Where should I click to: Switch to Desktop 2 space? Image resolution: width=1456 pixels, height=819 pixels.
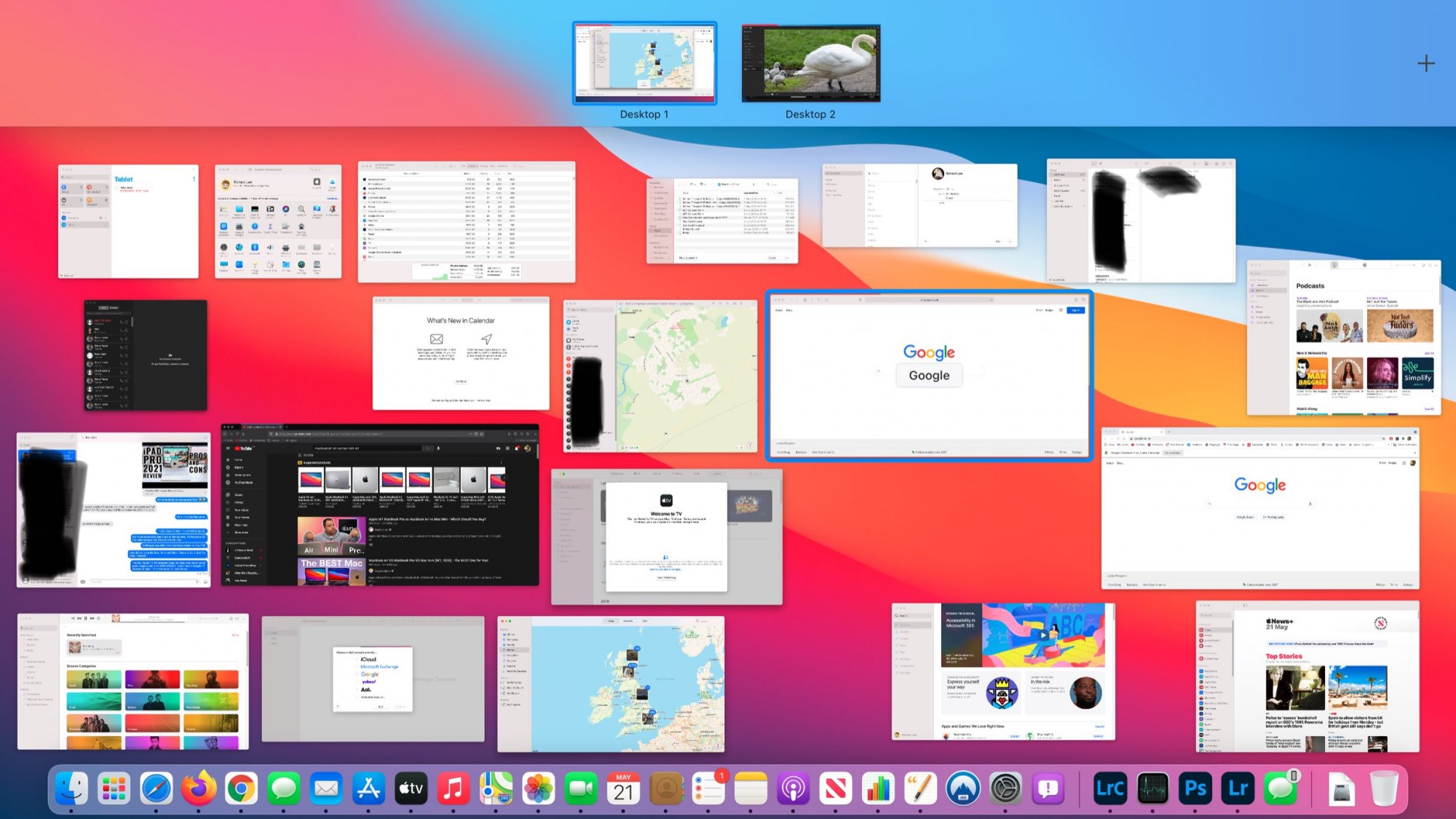pos(810,63)
